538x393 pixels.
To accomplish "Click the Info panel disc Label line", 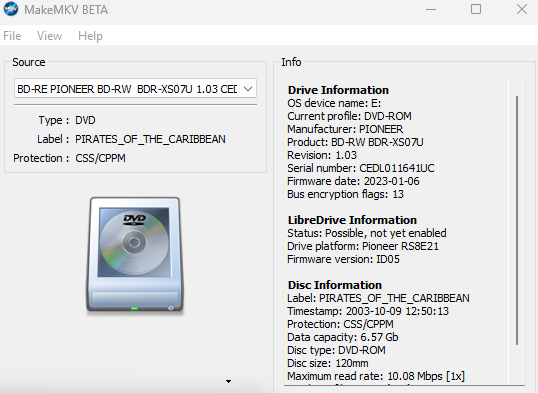I will 378,298.
